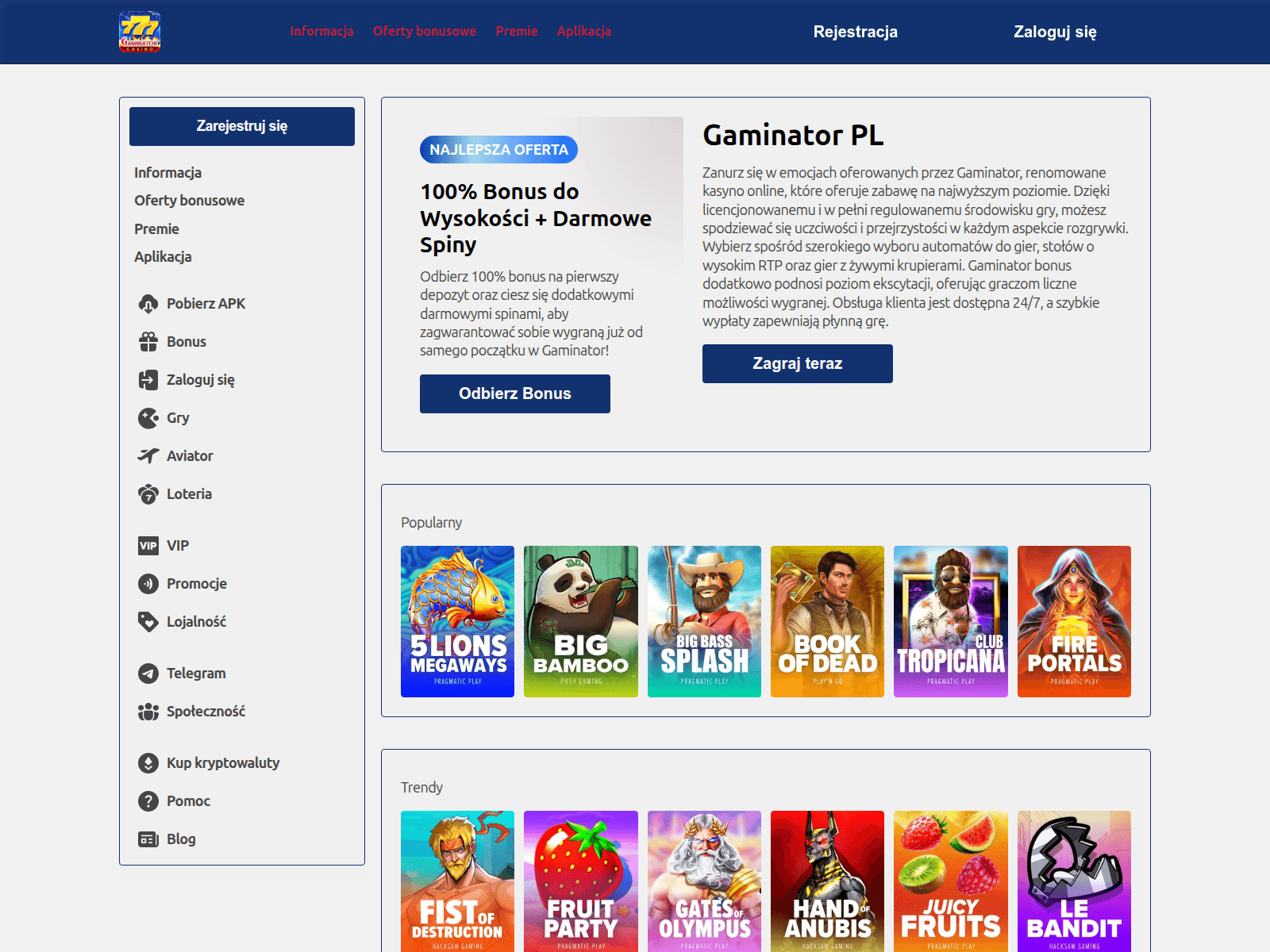Open Premie in the top navigation
This screenshot has height=952, width=1270.
point(517,31)
